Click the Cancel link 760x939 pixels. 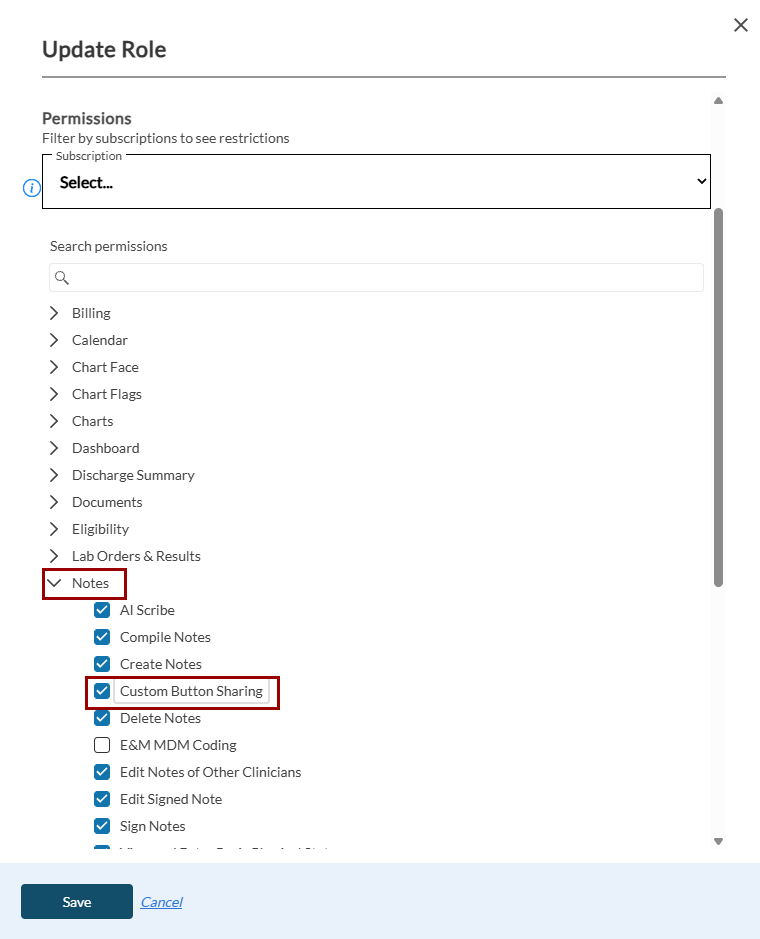(161, 902)
